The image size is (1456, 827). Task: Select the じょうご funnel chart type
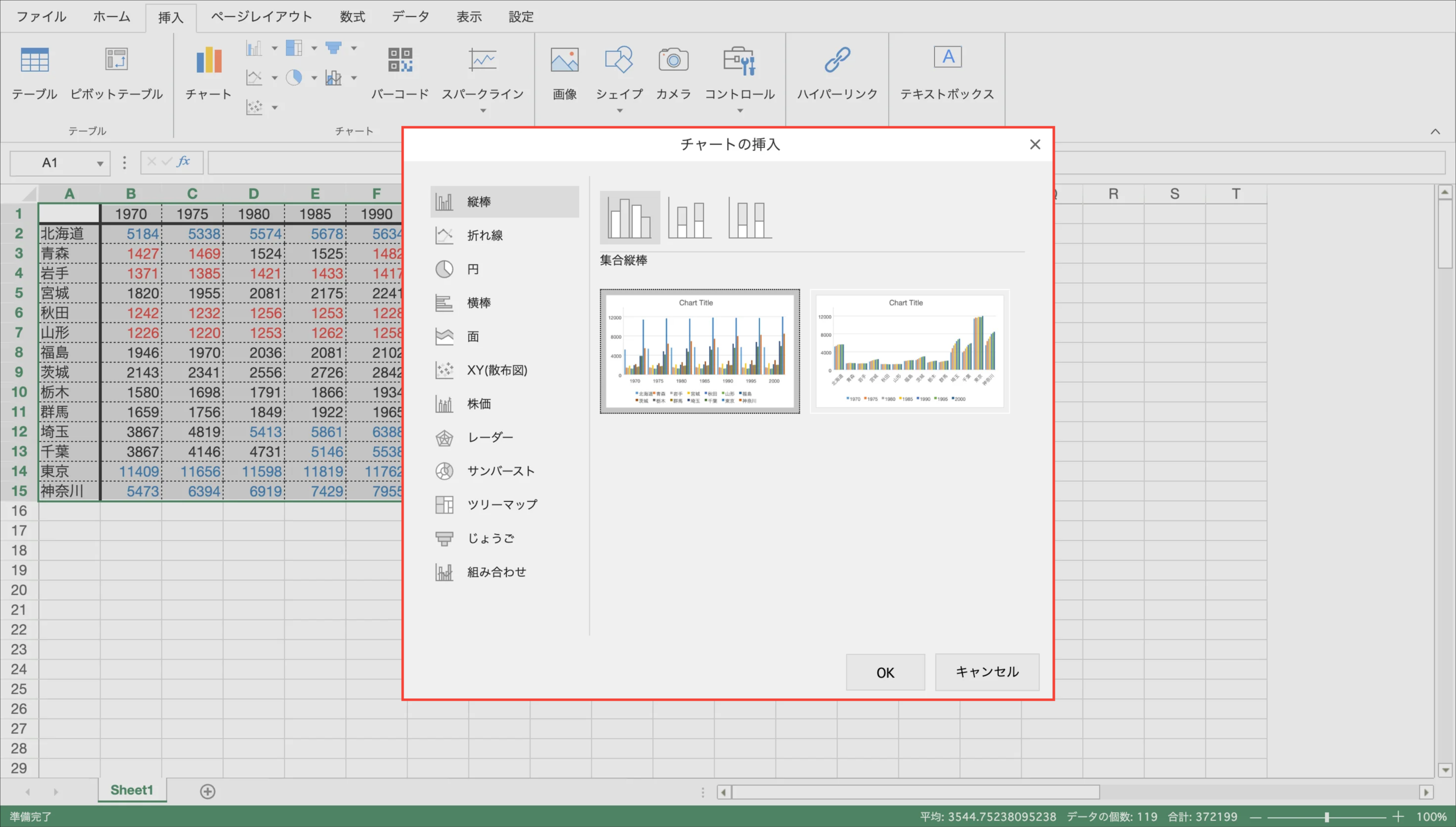click(x=490, y=538)
